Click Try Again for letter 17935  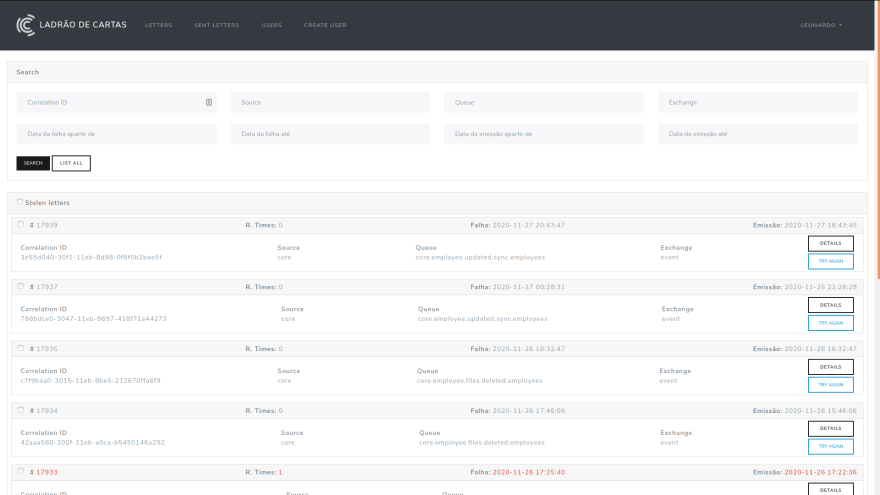point(831,385)
